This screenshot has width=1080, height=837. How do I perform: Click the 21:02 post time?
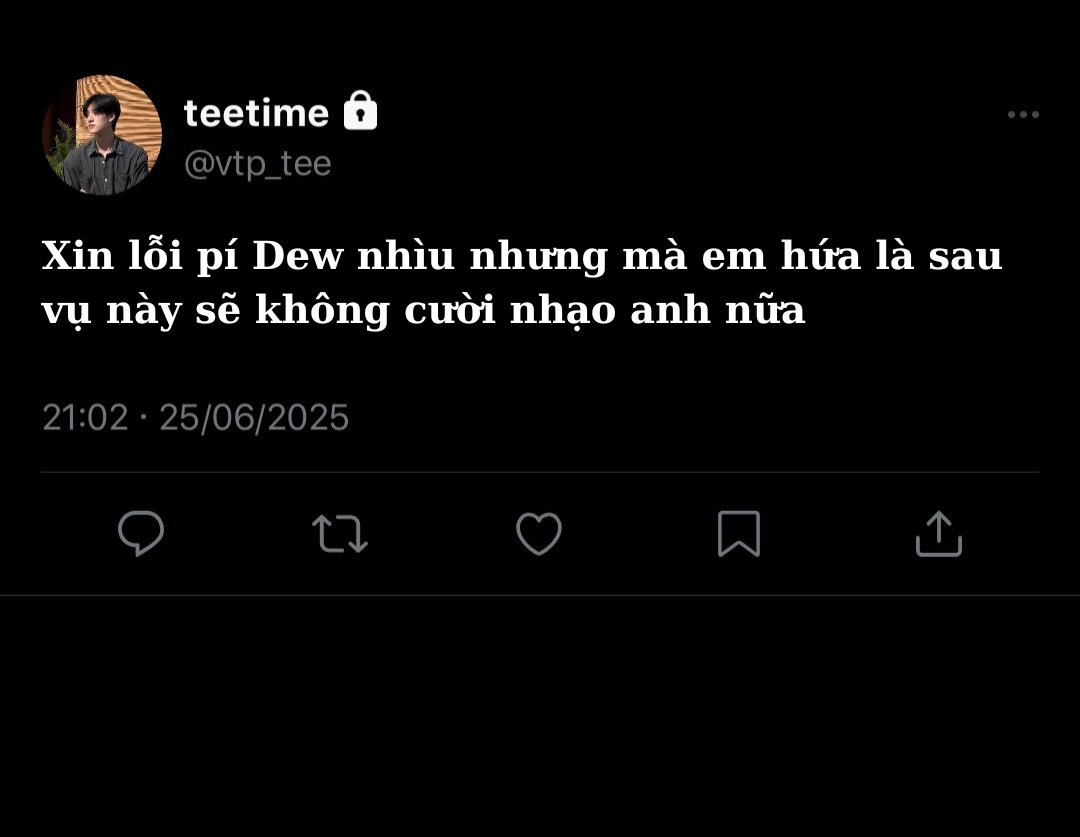click(85, 417)
